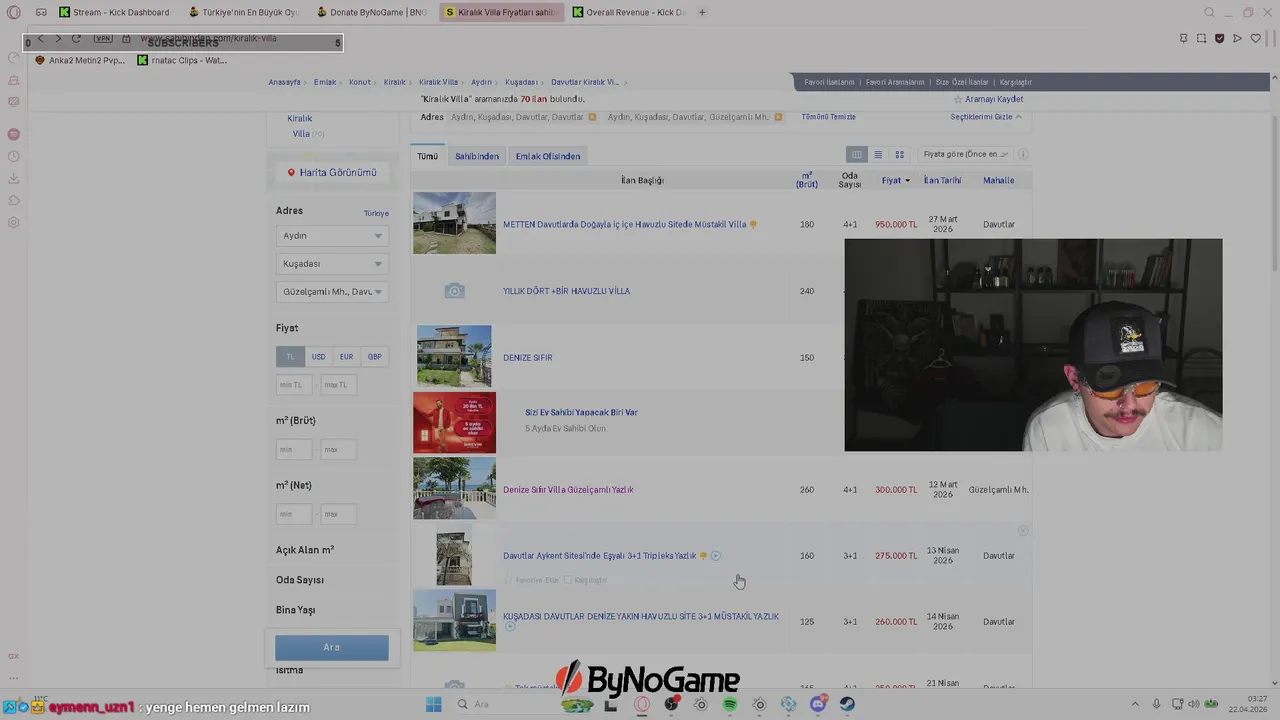The image size is (1280, 720).
Task: Click the min TL price field
Action: coord(292,385)
